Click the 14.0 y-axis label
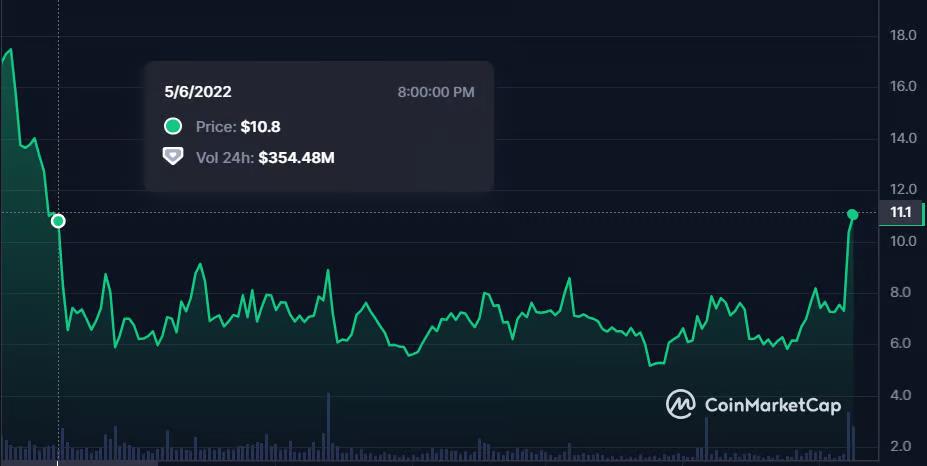Image resolution: width=927 pixels, height=466 pixels. click(903, 138)
